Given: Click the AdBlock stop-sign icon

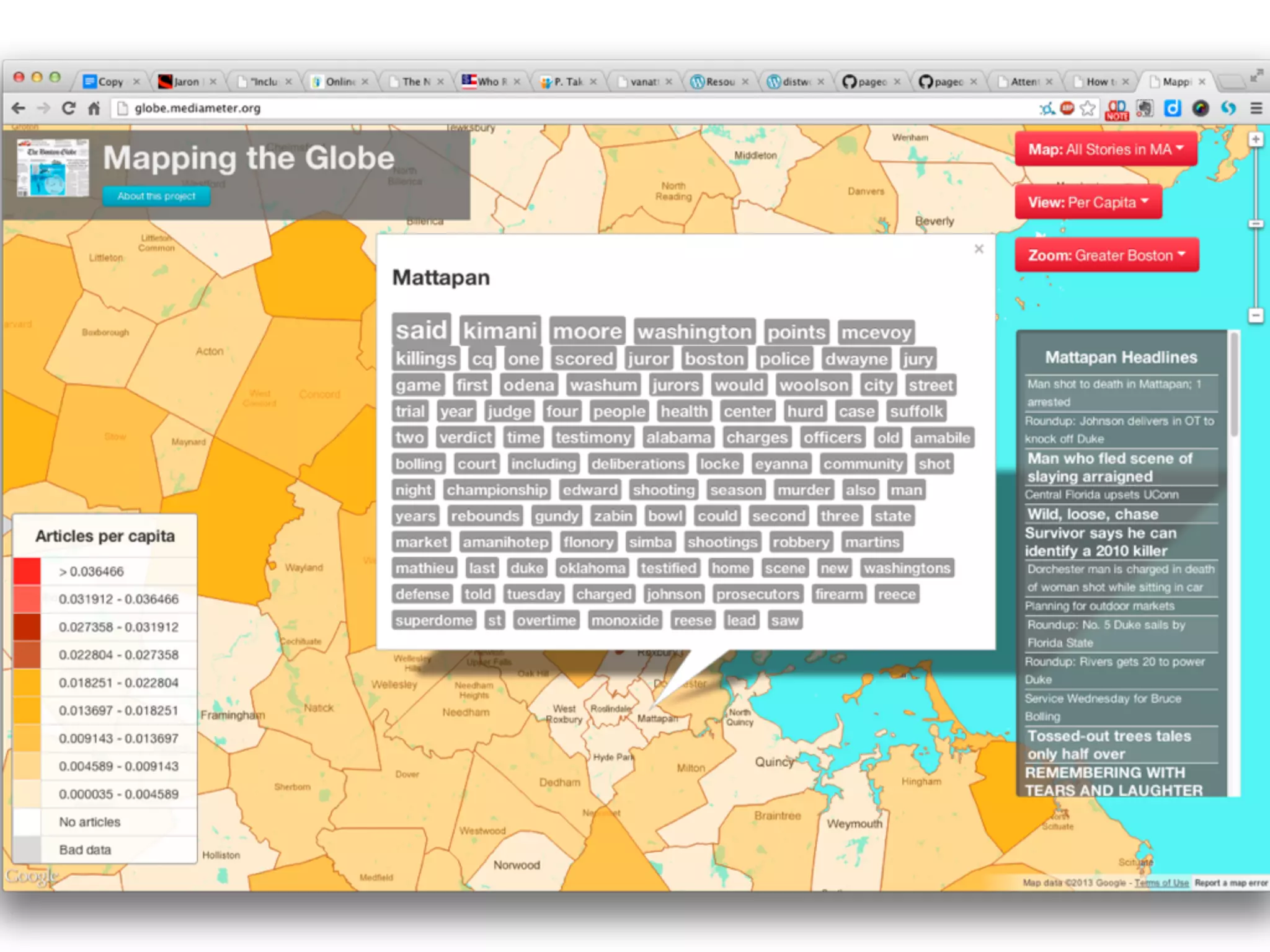Looking at the screenshot, I should 1067,108.
